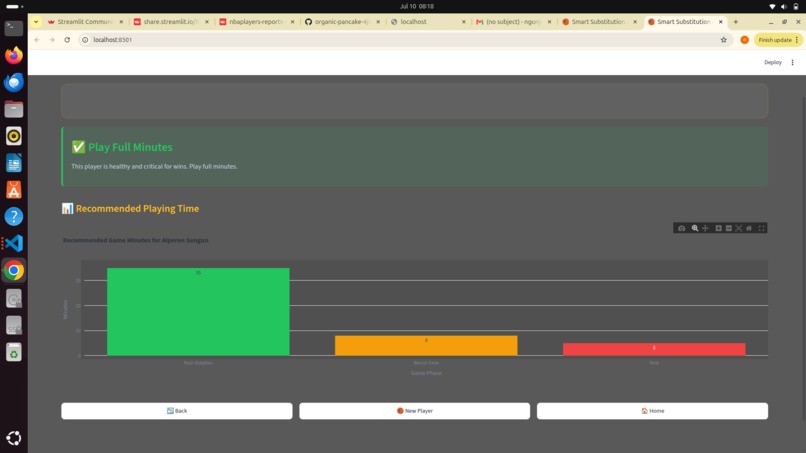
Task: Open system status menu in top bar
Action: coord(784,6)
